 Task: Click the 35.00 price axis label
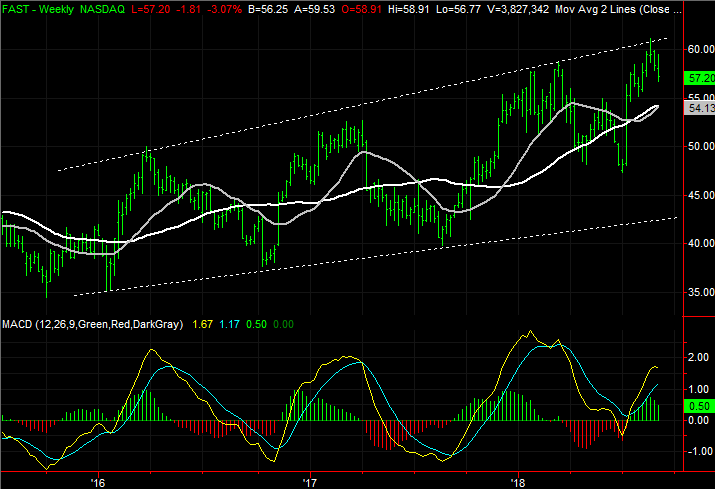(x=701, y=292)
